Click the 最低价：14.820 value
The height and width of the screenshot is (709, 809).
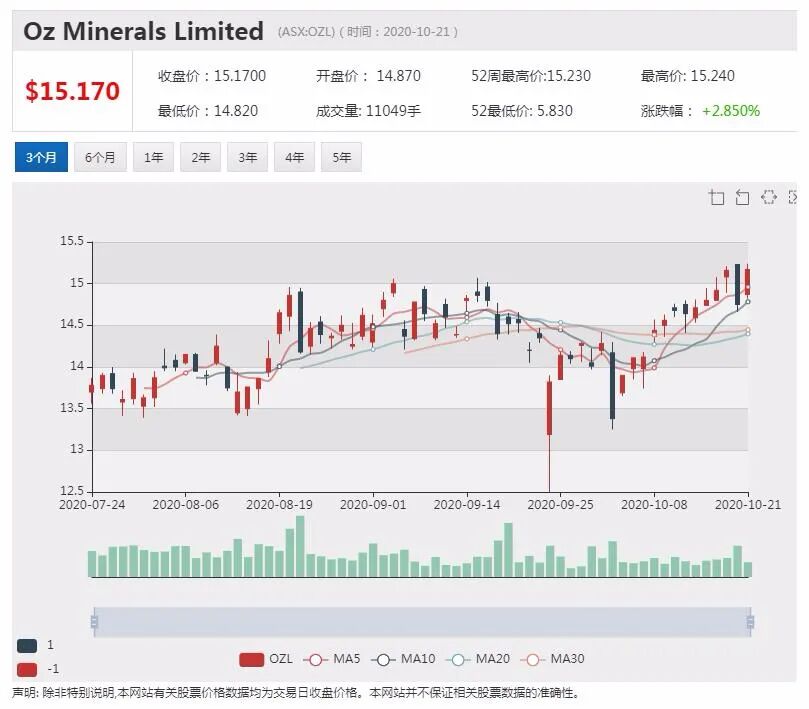pos(208,111)
